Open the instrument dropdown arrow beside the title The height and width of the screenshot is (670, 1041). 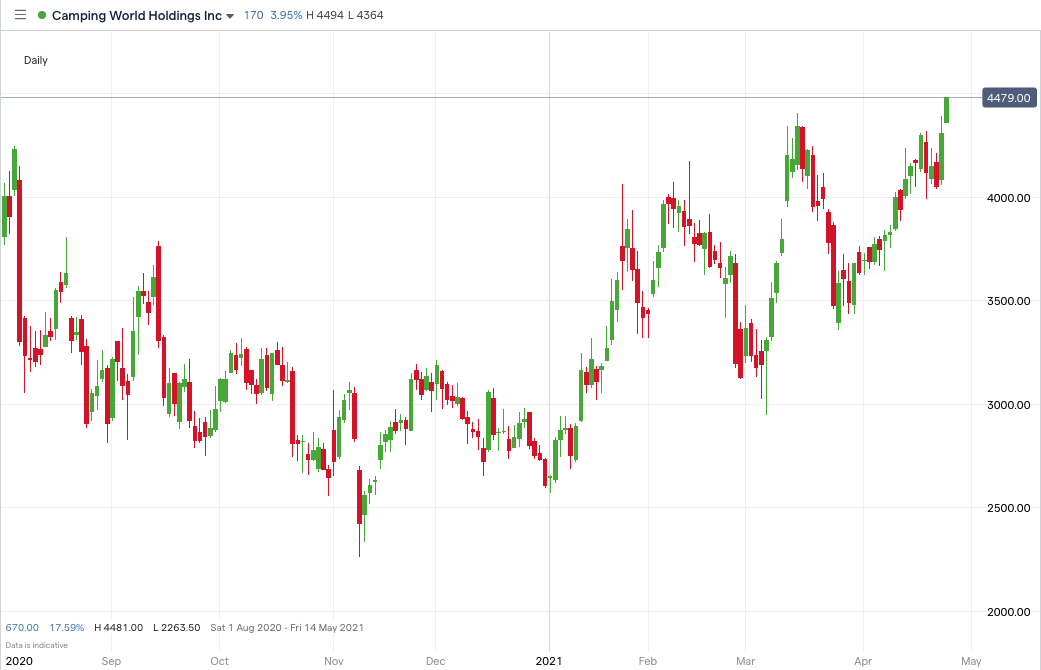[230, 16]
